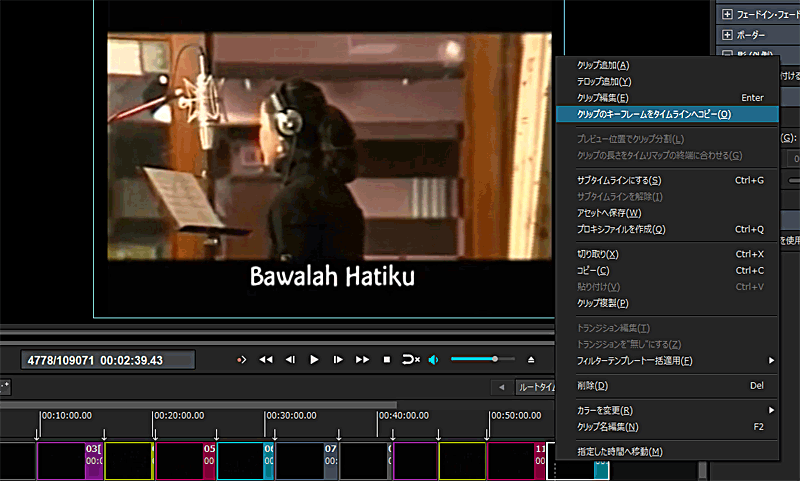Step back one frame
Screen dimensions: 800x481
[x=290, y=360]
